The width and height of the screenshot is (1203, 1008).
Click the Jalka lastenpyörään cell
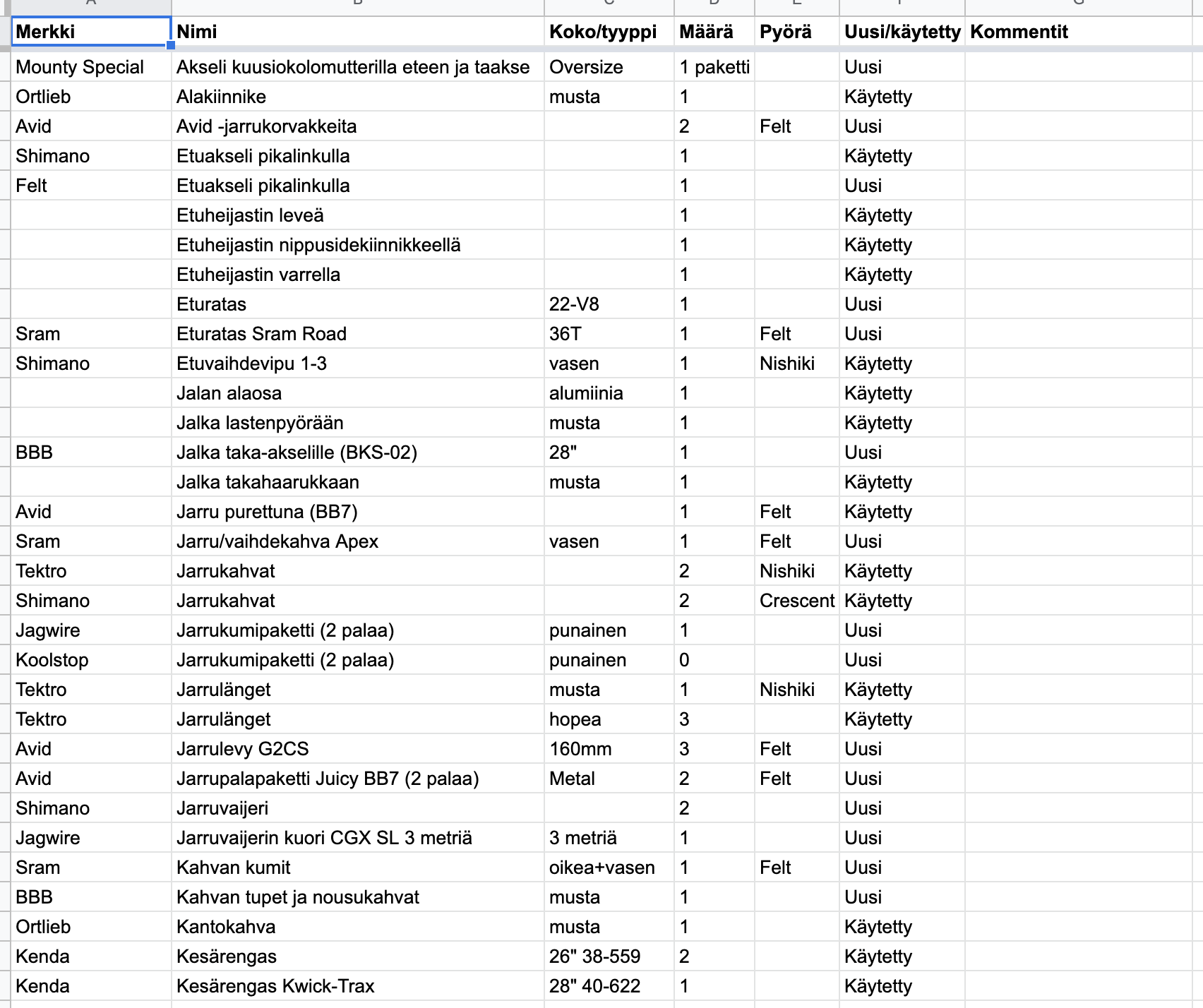click(358, 423)
